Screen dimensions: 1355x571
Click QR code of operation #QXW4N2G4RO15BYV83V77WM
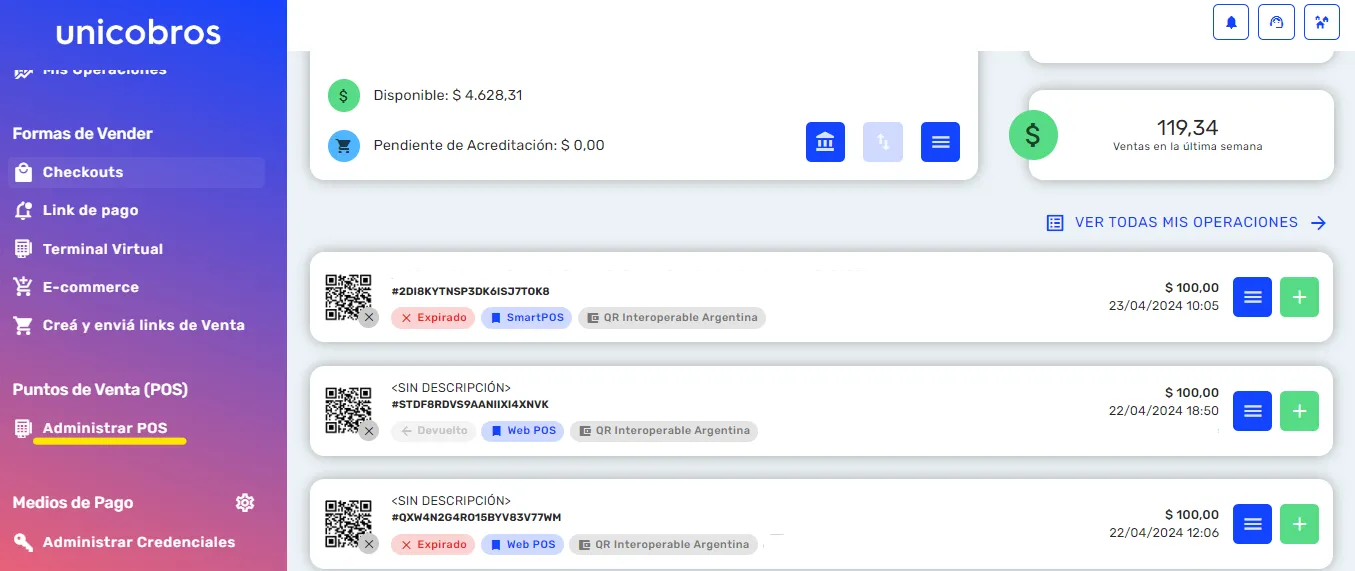(x=348, y=524)
